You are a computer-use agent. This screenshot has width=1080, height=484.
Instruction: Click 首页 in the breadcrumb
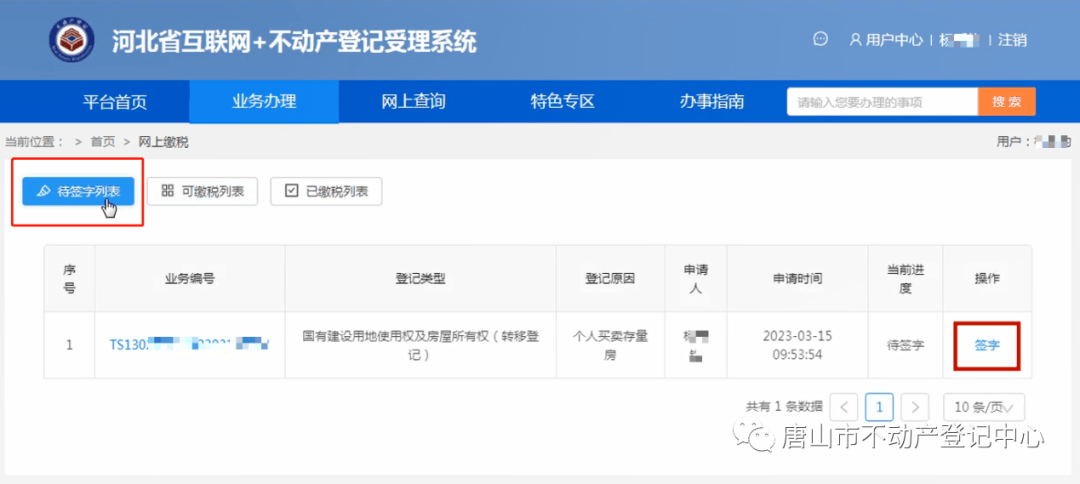[x=102, y=142]
